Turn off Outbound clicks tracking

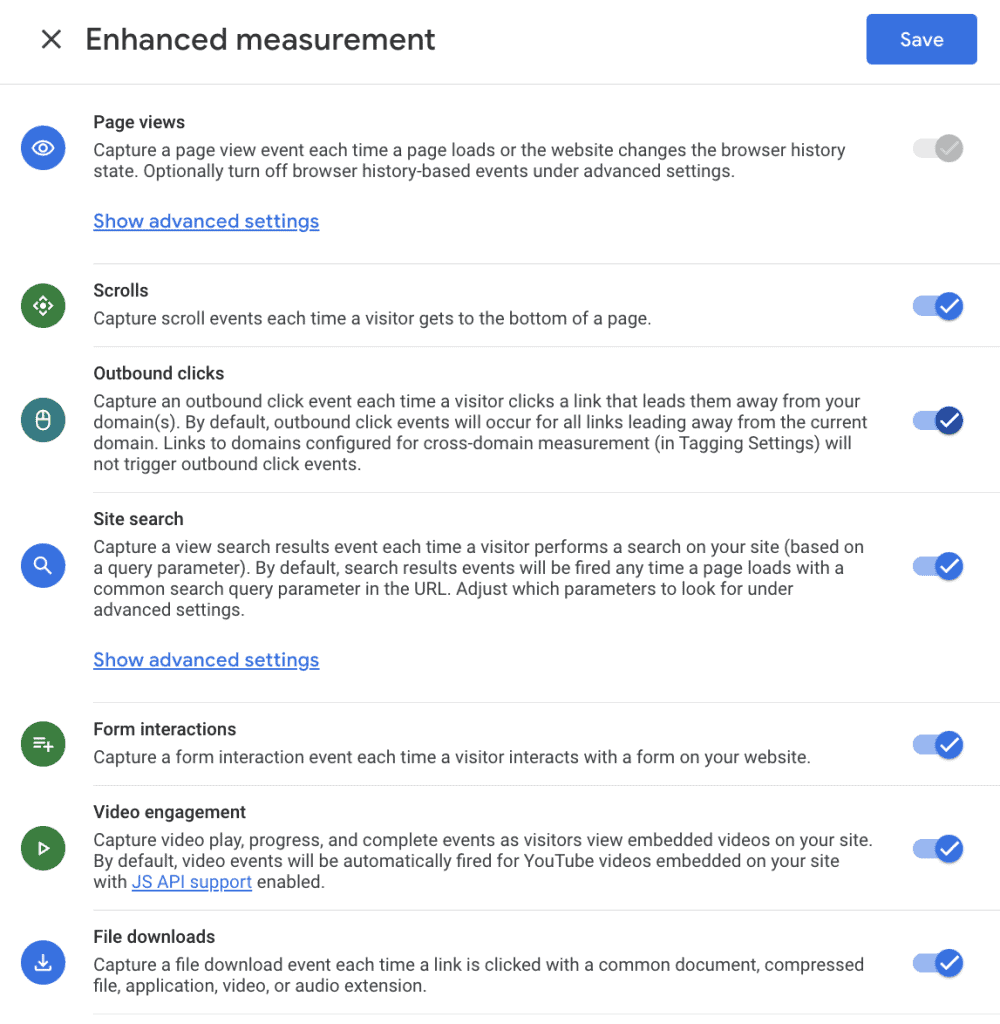938,420
